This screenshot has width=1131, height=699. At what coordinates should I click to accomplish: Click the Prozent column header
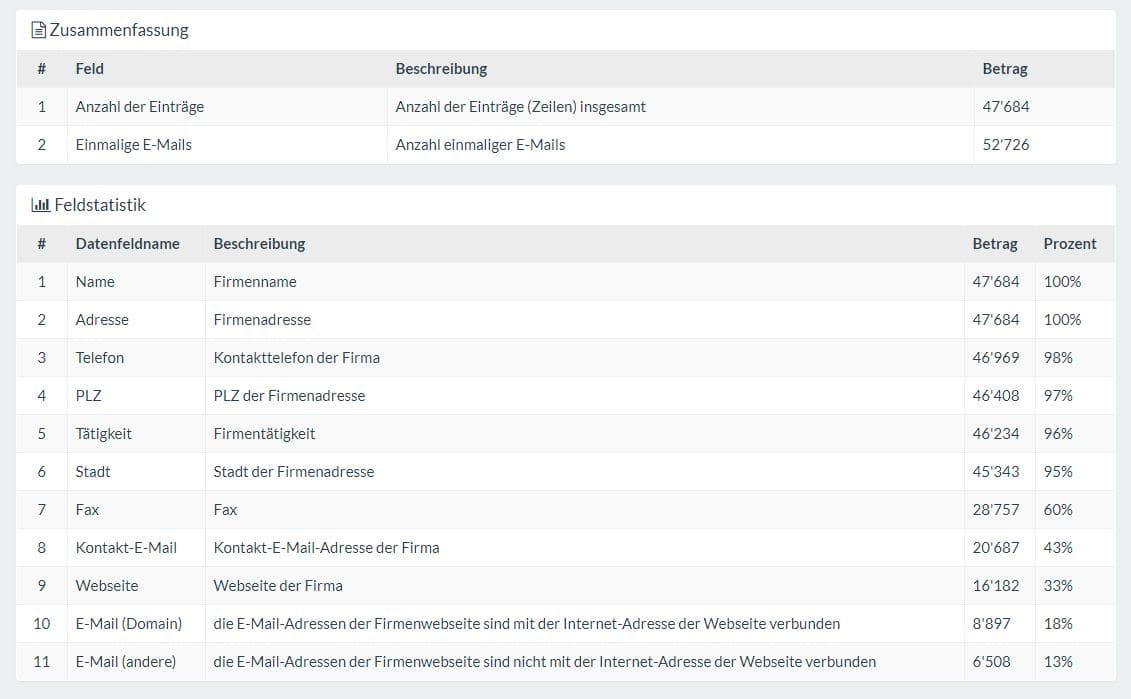[x=1070, y=244]
